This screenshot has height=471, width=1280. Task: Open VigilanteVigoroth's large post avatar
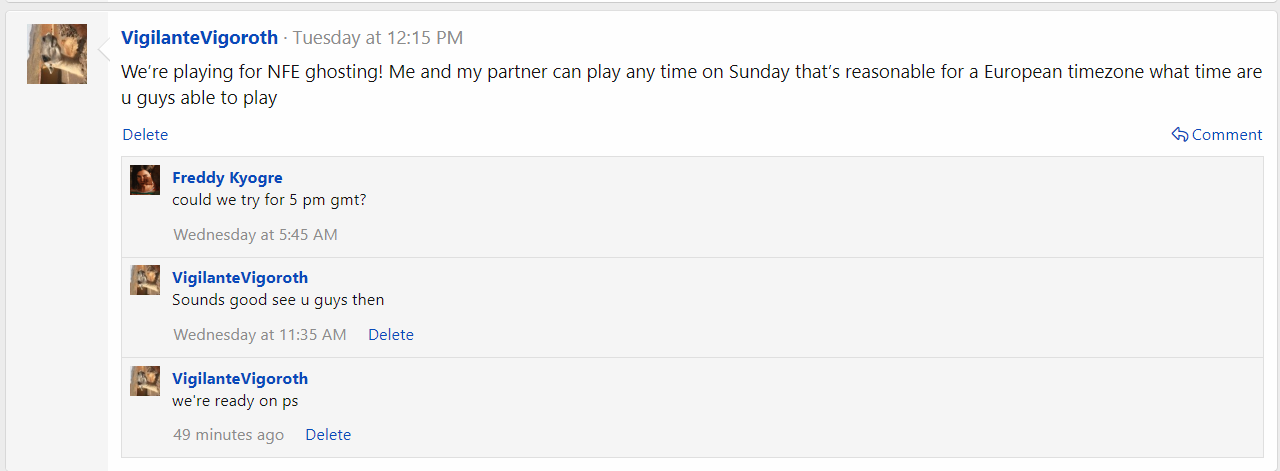[57, 54]
